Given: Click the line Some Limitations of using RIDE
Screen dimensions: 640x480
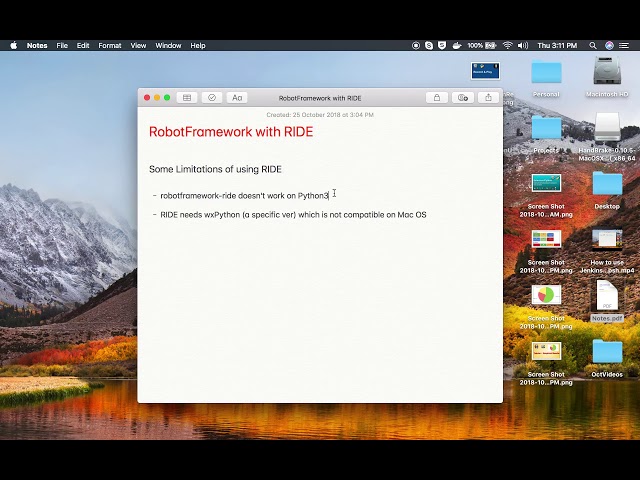Looking at the screenshot, I should tap(215, 169).
